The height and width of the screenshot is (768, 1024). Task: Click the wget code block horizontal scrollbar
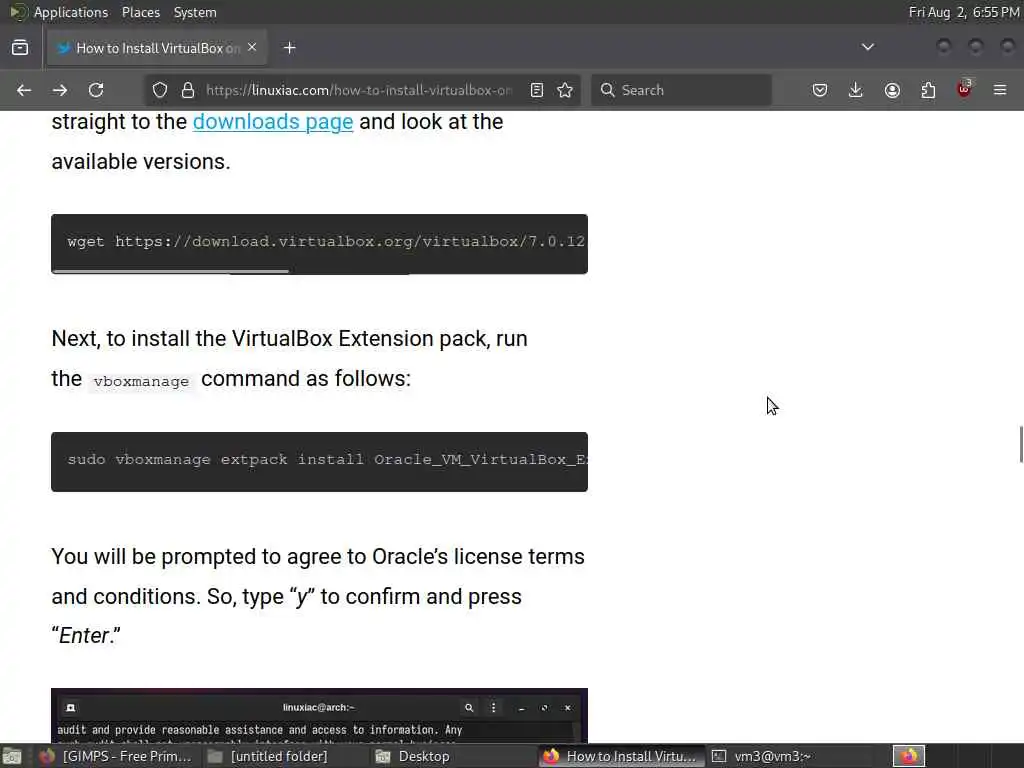tap(171, 271)
